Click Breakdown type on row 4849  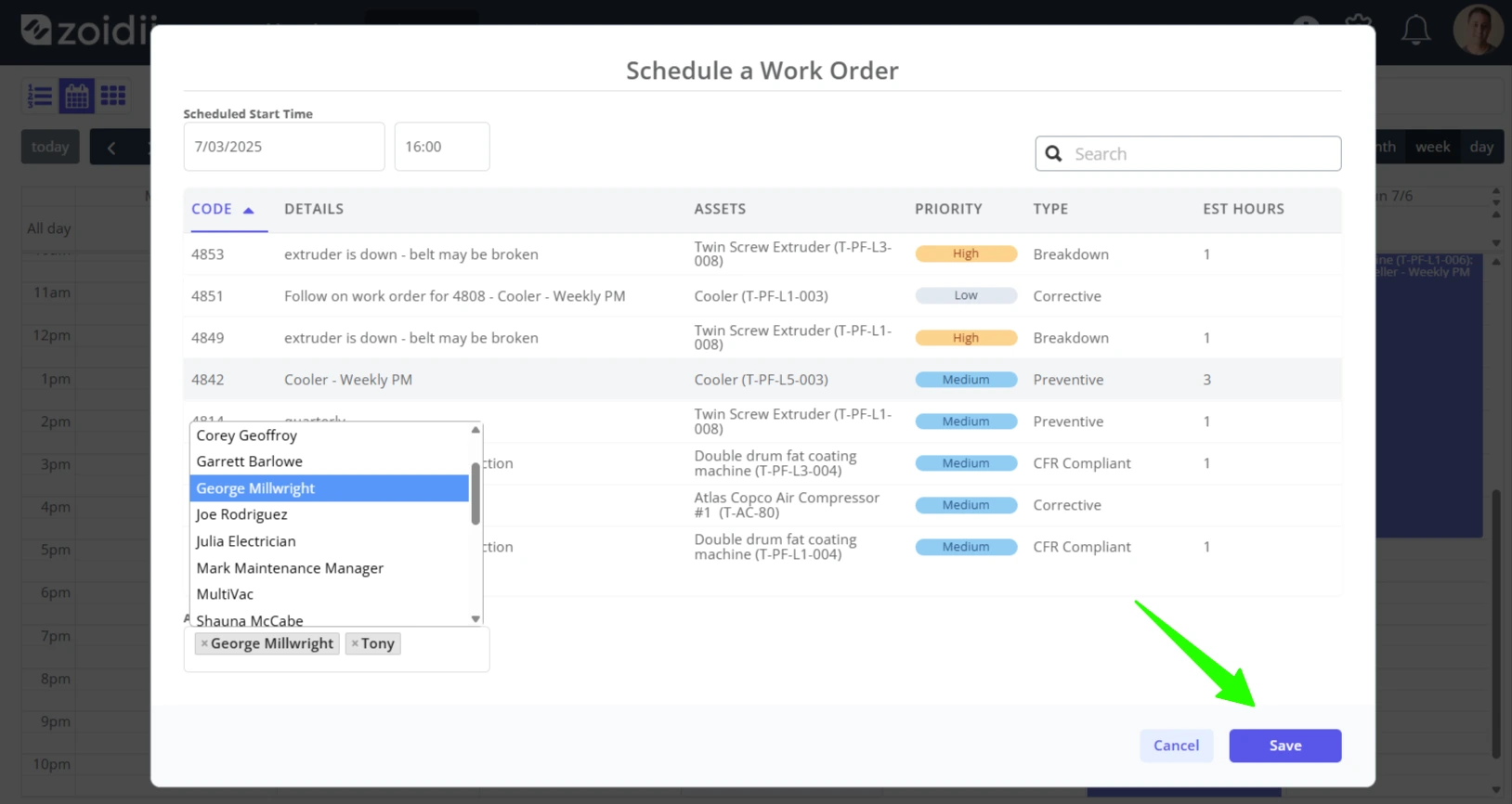pyautogui.click(x=1071, y=338)
